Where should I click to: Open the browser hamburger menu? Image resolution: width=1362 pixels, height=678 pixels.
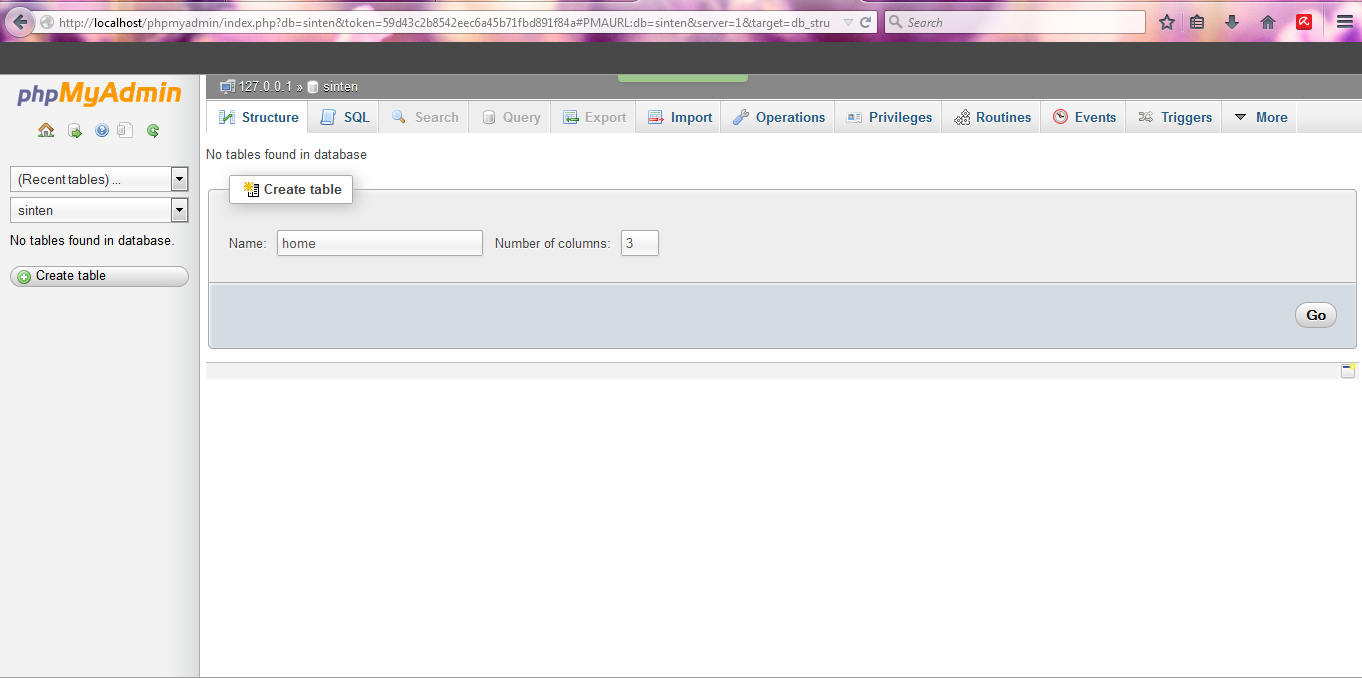click(x=1344, y=22)
